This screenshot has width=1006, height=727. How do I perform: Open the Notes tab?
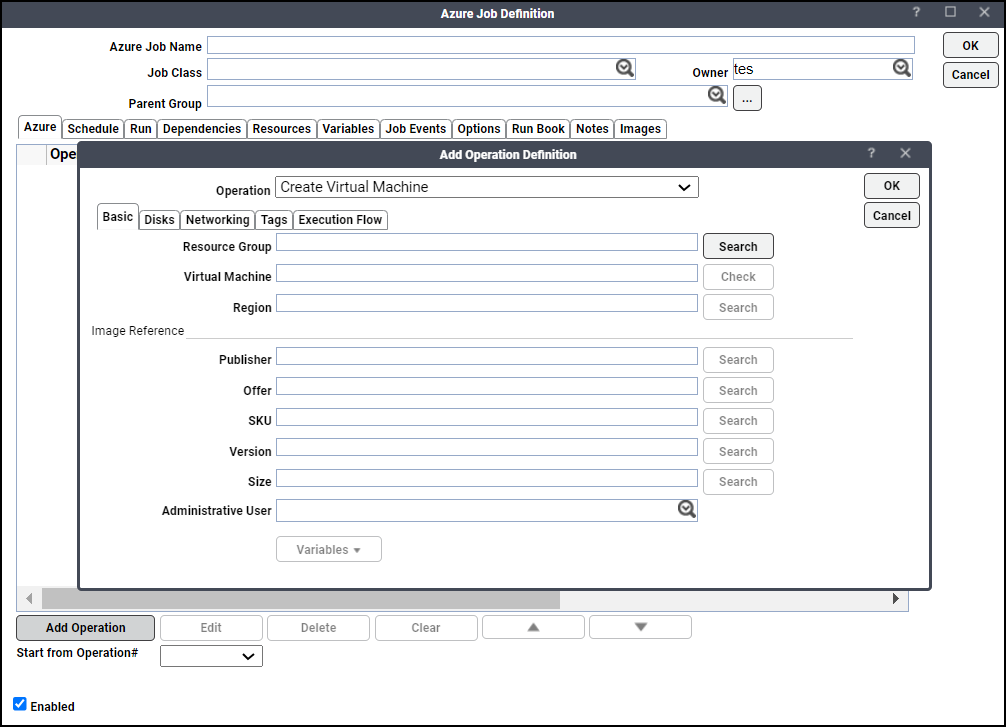592,129
